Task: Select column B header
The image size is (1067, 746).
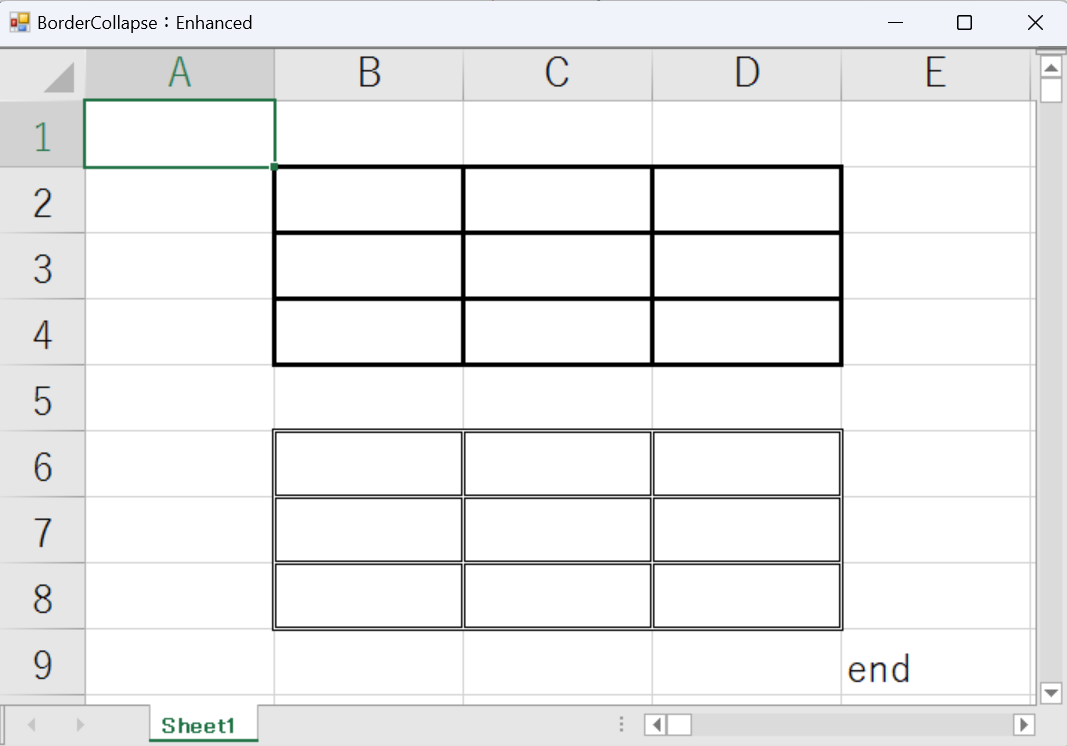Action: point(369,74)
